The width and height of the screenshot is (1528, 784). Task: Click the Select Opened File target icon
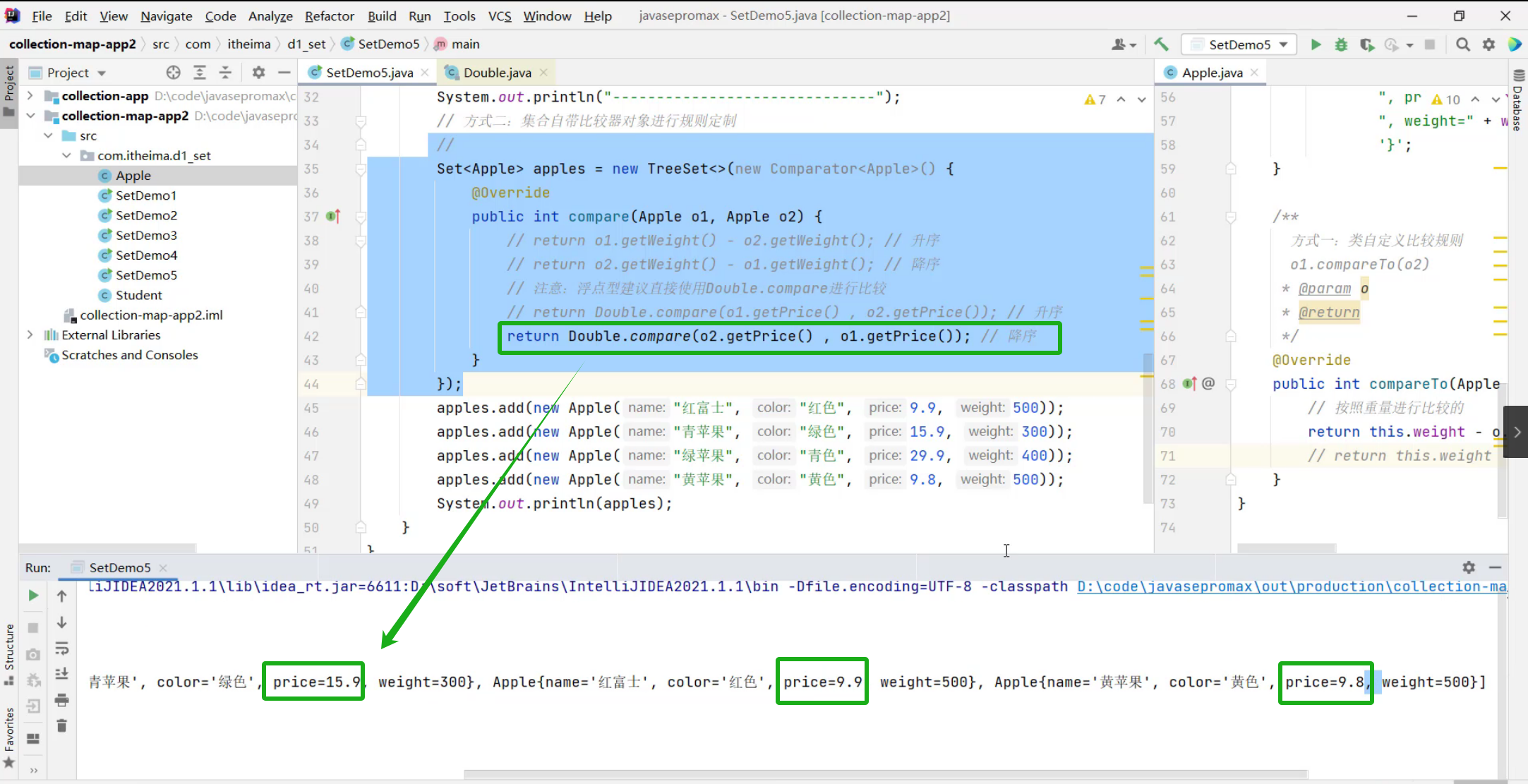[173, 73]
